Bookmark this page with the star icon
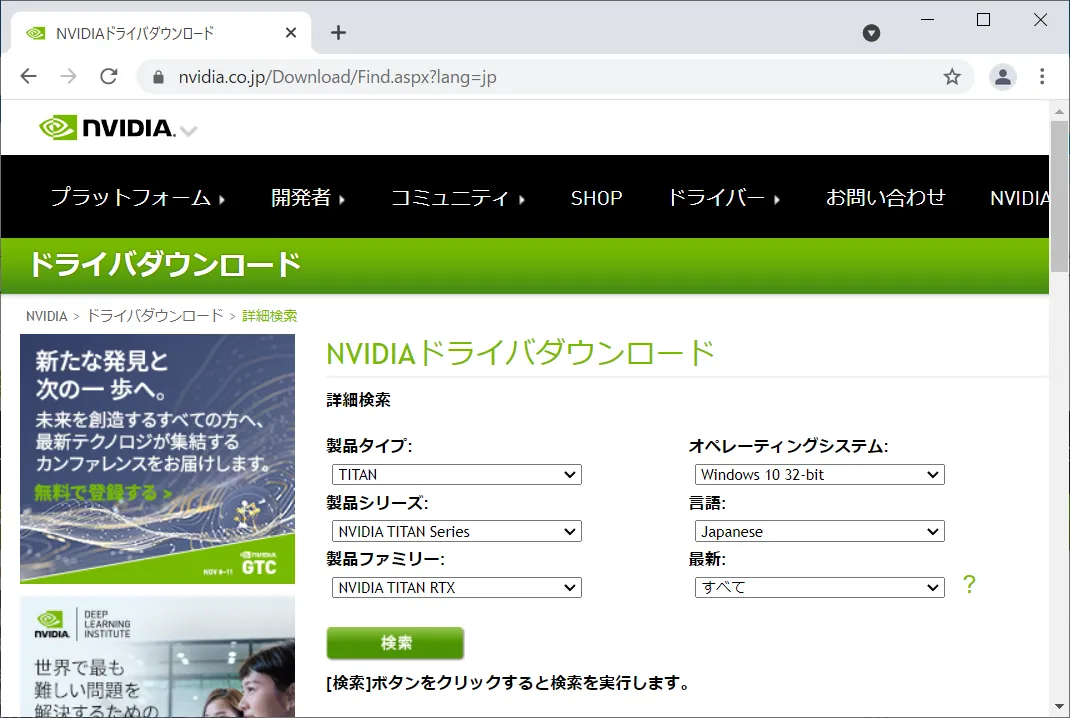Image resolution: width=1070 pixels, height=718 pixels. 952,76
